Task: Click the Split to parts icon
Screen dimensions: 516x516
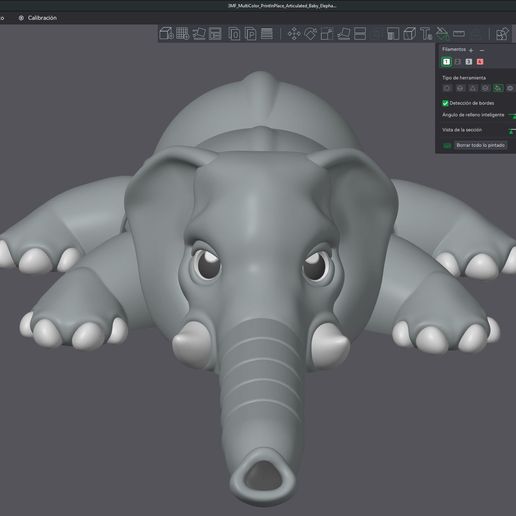Action: pos(250,34)
